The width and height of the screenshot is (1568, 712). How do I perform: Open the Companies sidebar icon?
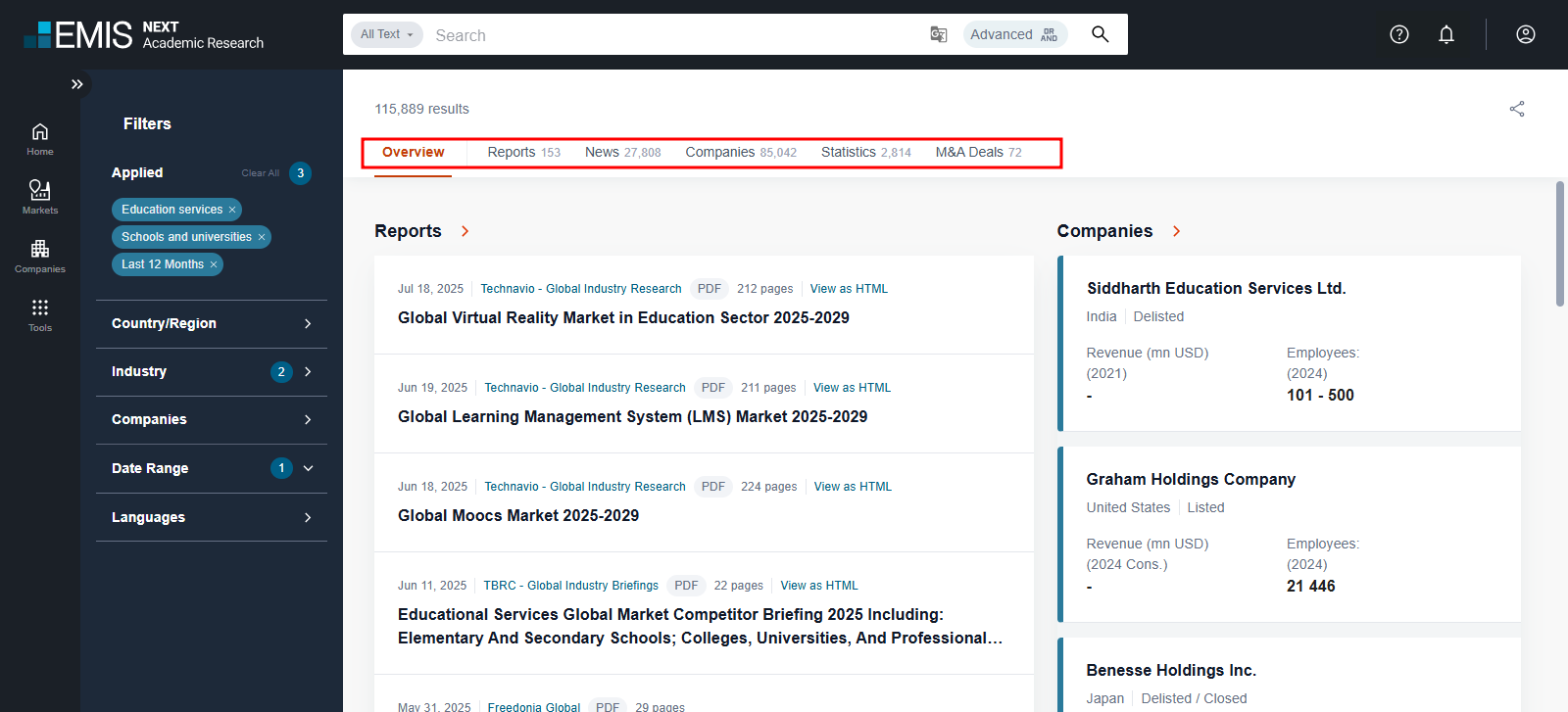point(40,250)
